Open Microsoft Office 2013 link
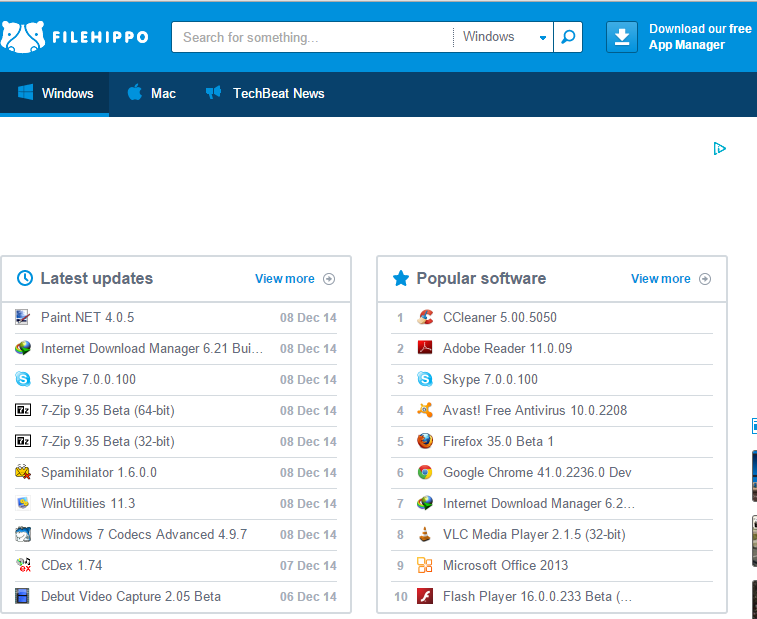757x619 pixels. pos(505,565)
